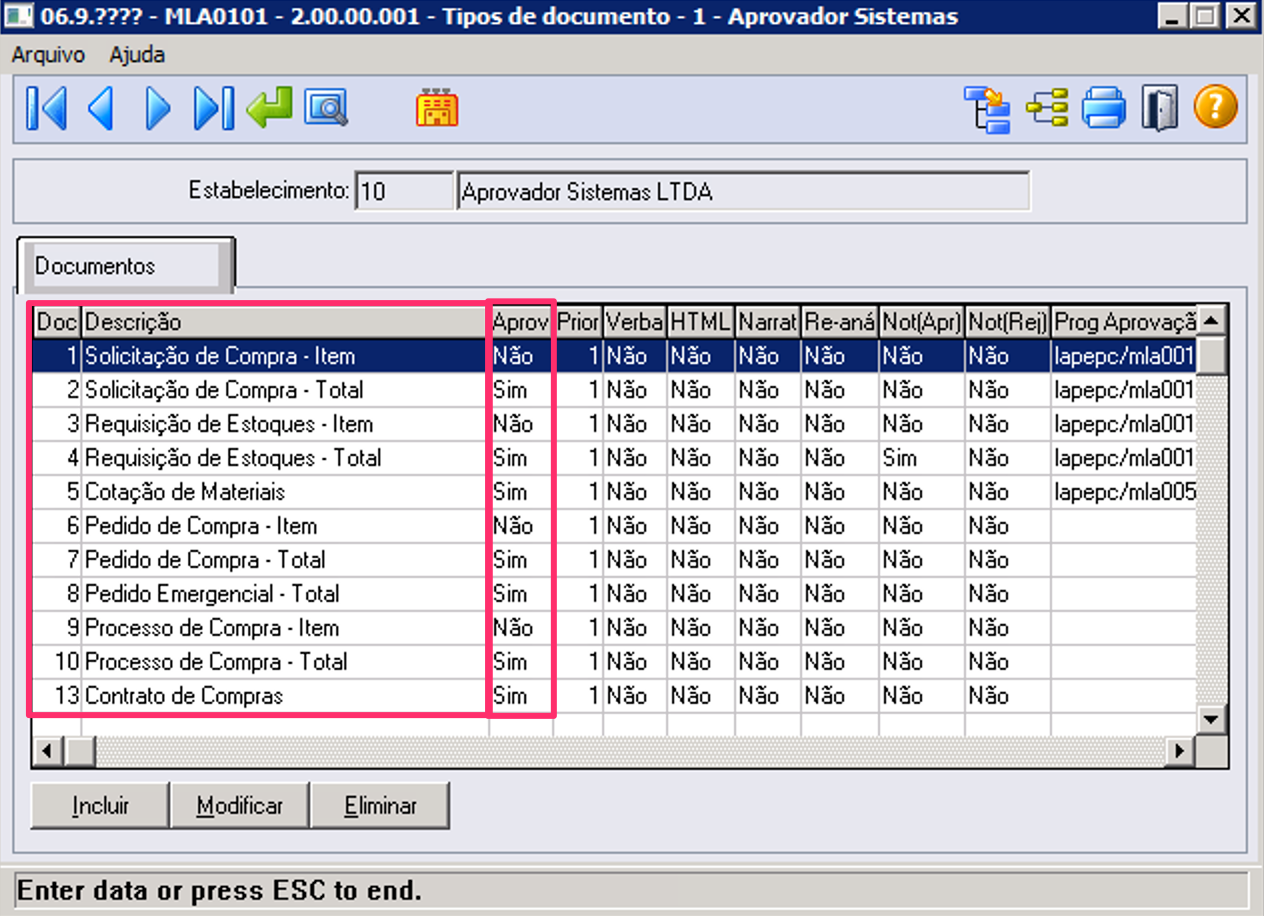Exit via the door icon
The width and height of the screenshot is (1264, 916).
click(x=1160, y=108)
